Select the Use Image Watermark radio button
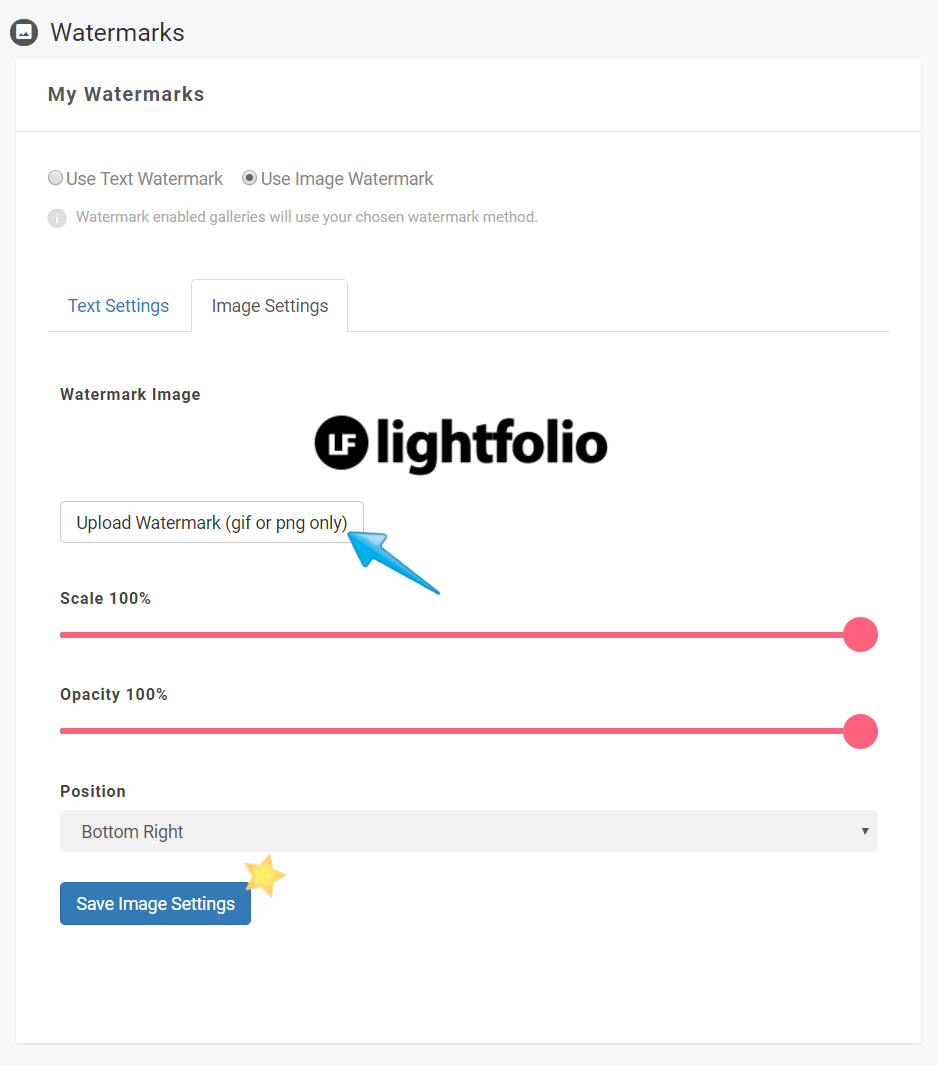The width and height of the screenshot is (937, 1065). click(x=250, y=178)
